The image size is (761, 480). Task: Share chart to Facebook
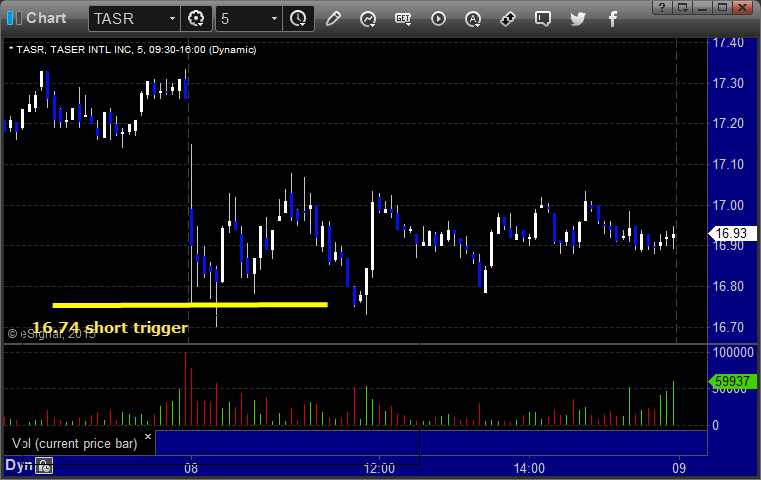pos(612,19)
